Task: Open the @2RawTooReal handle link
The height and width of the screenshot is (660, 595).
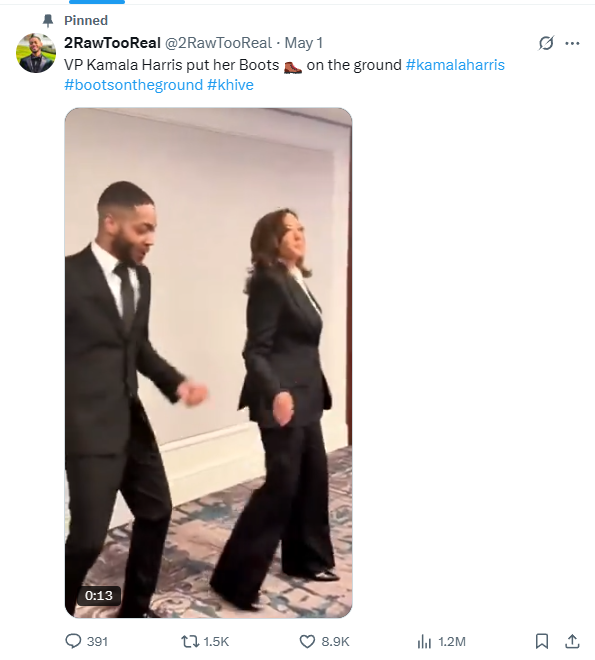Action: click(218, 43)
